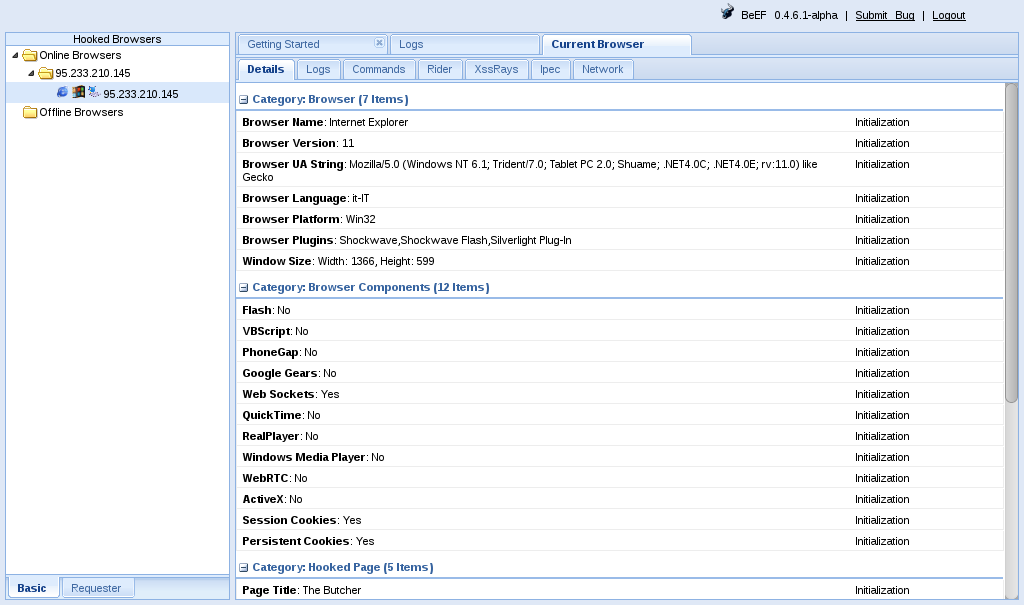
Task: Click the Submit Bug link
Action: [885, 15]
